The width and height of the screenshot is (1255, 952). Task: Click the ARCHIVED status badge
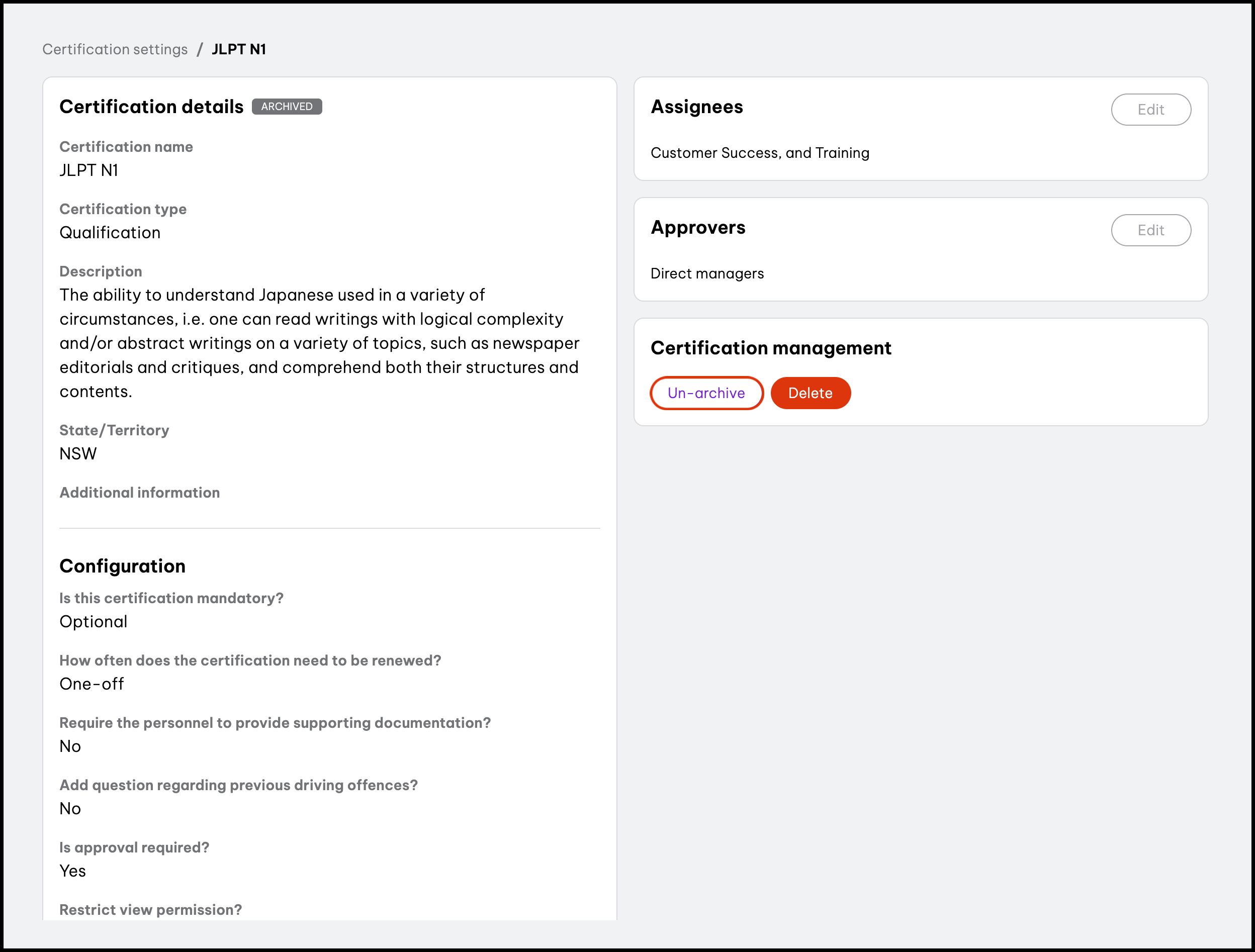[287, 107]
